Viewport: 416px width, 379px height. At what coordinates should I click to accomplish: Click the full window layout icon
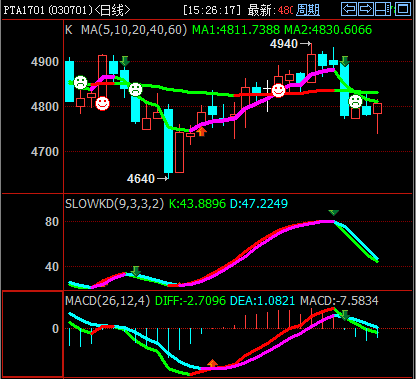point(403,9)
